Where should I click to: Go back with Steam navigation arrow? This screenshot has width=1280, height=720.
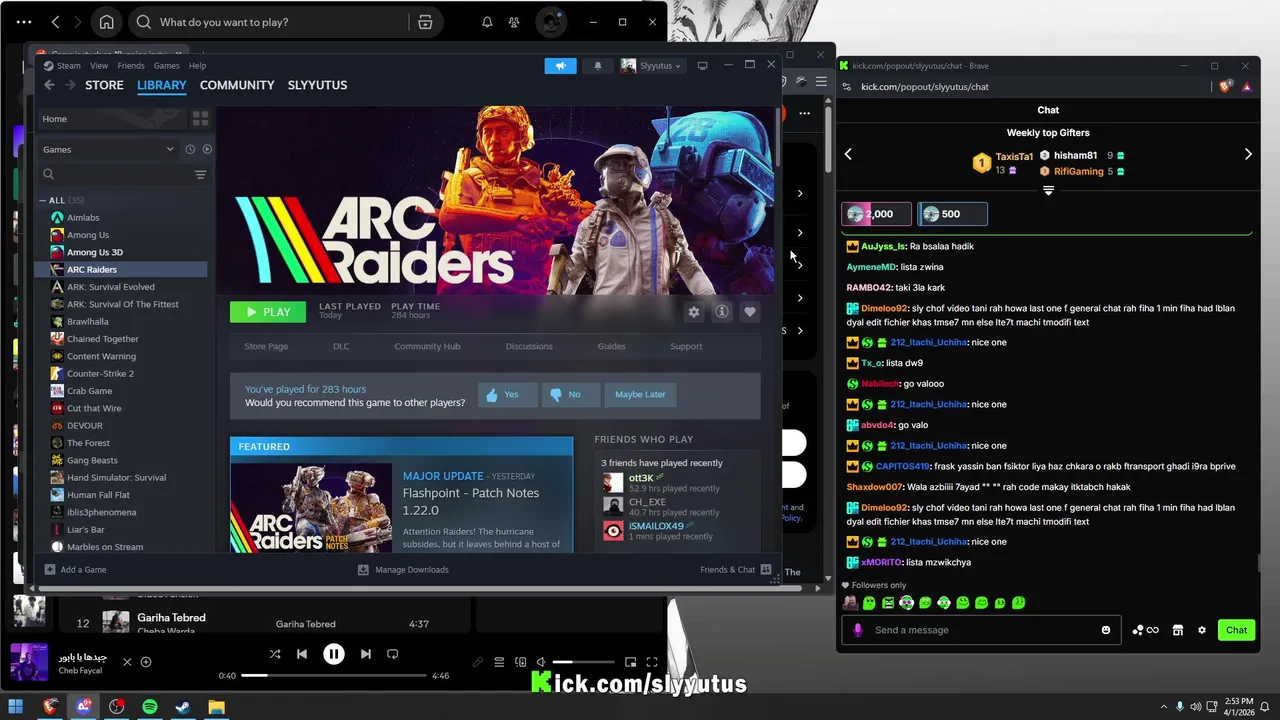(x=49, y=85)
